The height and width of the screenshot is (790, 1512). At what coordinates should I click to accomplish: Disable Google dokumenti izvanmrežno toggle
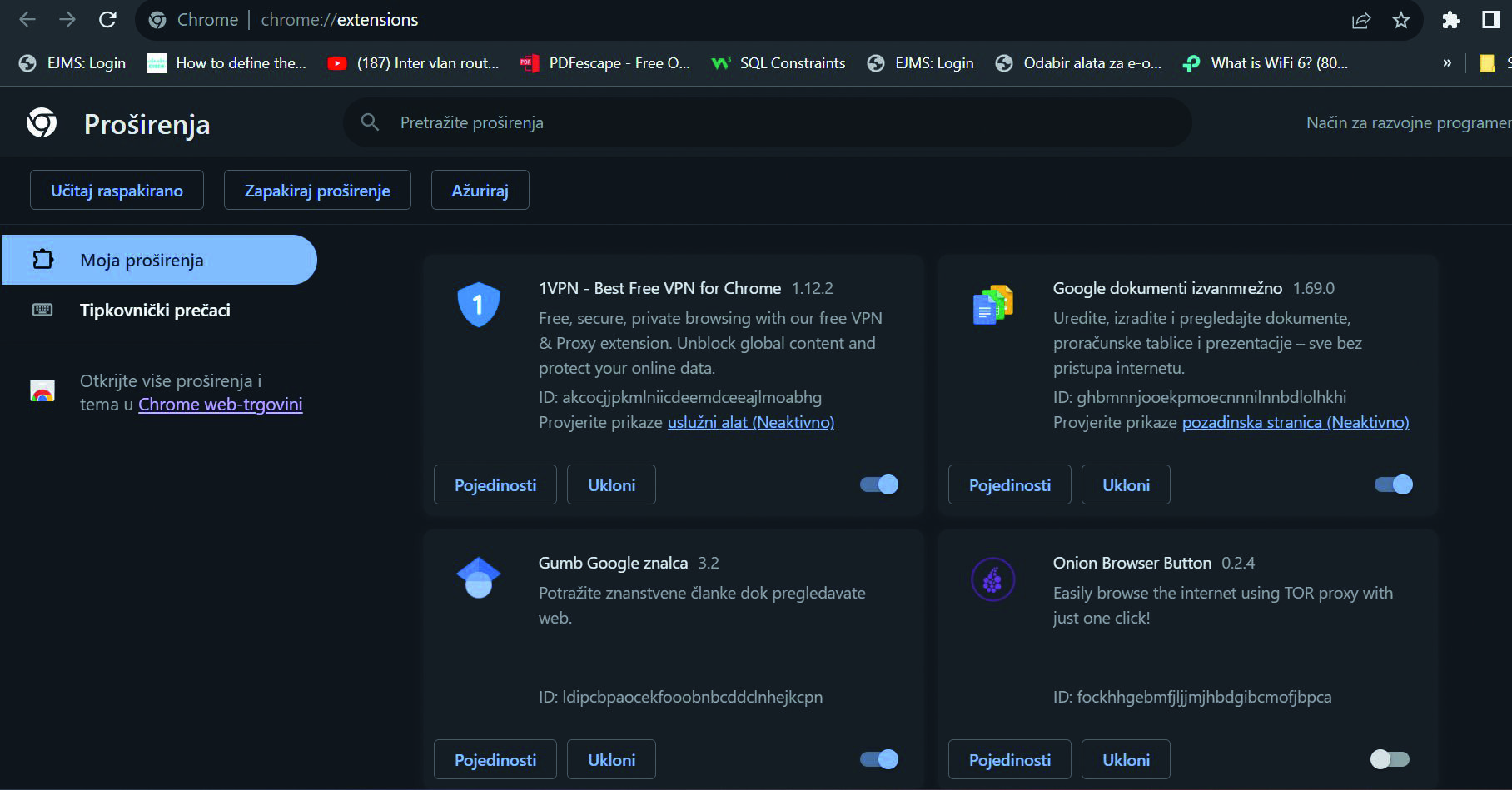click(x=1394, y=484)
